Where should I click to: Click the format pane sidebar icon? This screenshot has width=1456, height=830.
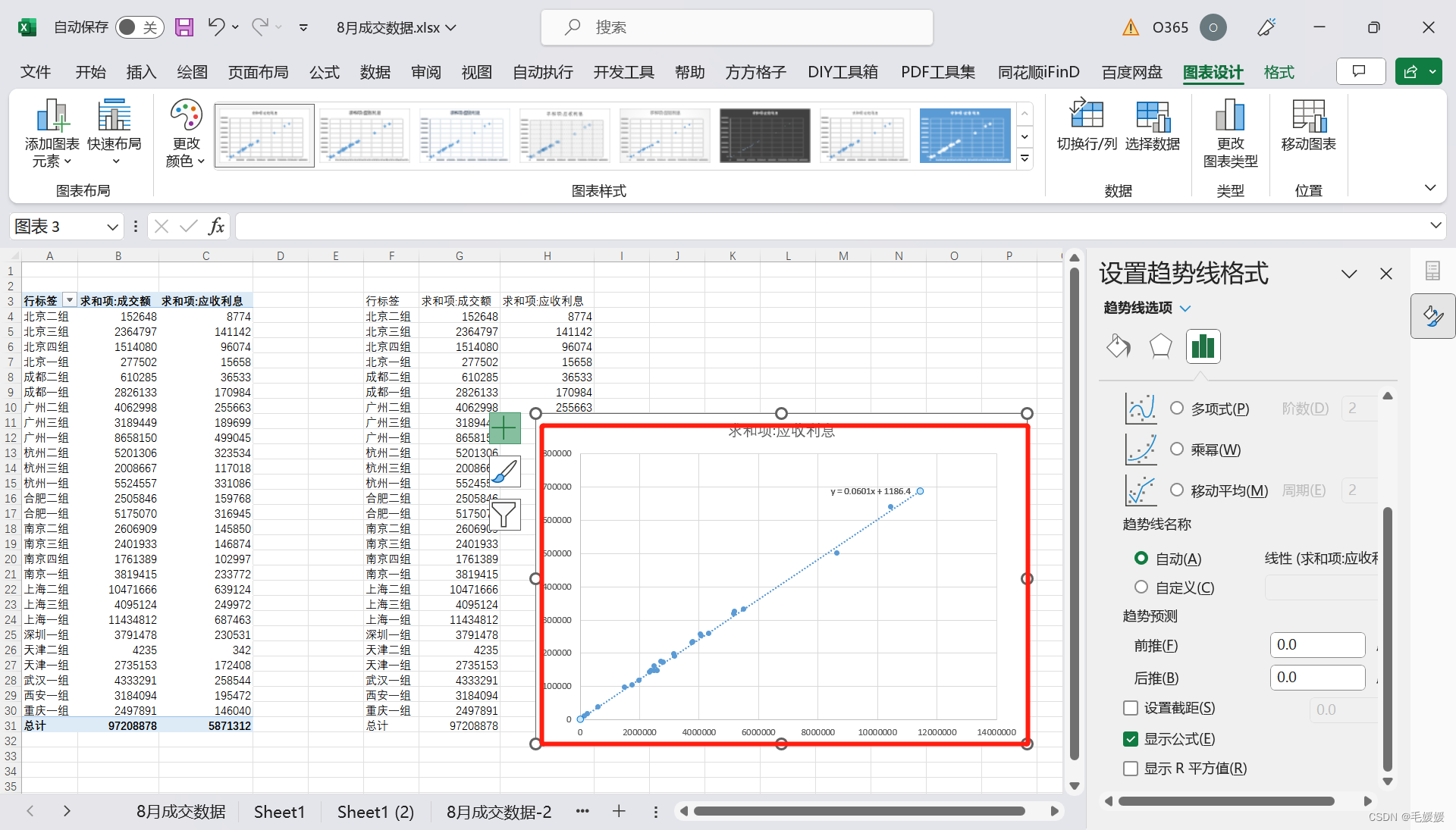click(x=1432, y=315)
